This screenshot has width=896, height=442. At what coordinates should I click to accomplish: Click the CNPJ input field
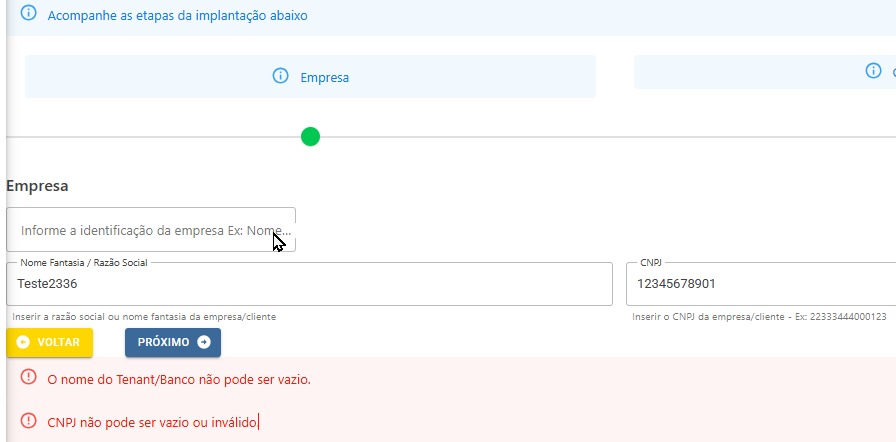point(761,284)
